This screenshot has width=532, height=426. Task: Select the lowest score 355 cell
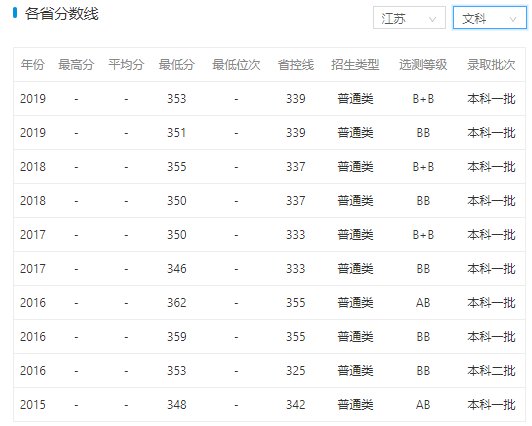point(177,167)
